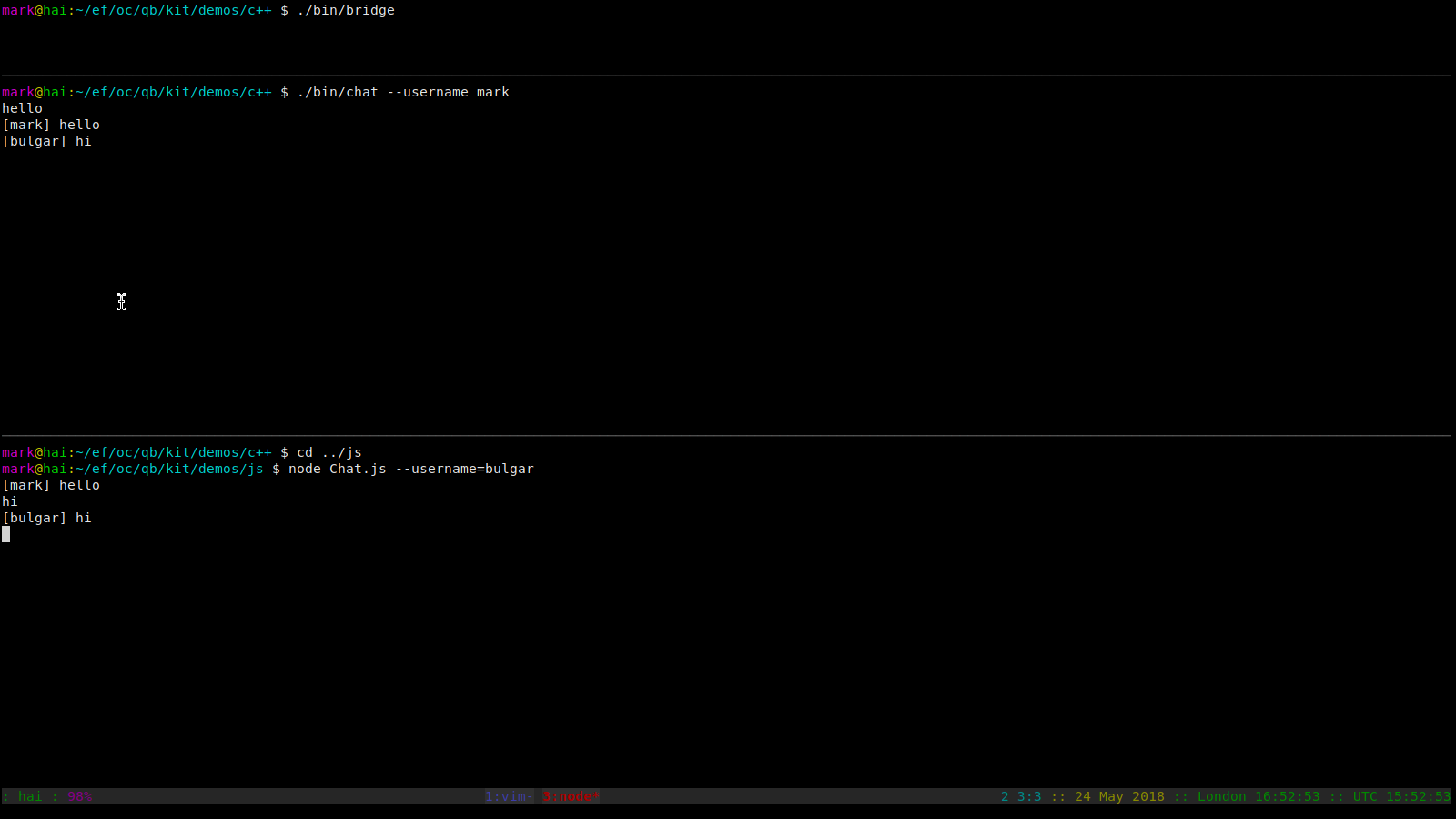
Task: Click the './bin/bridge' command text
Action: coord(346,10)
